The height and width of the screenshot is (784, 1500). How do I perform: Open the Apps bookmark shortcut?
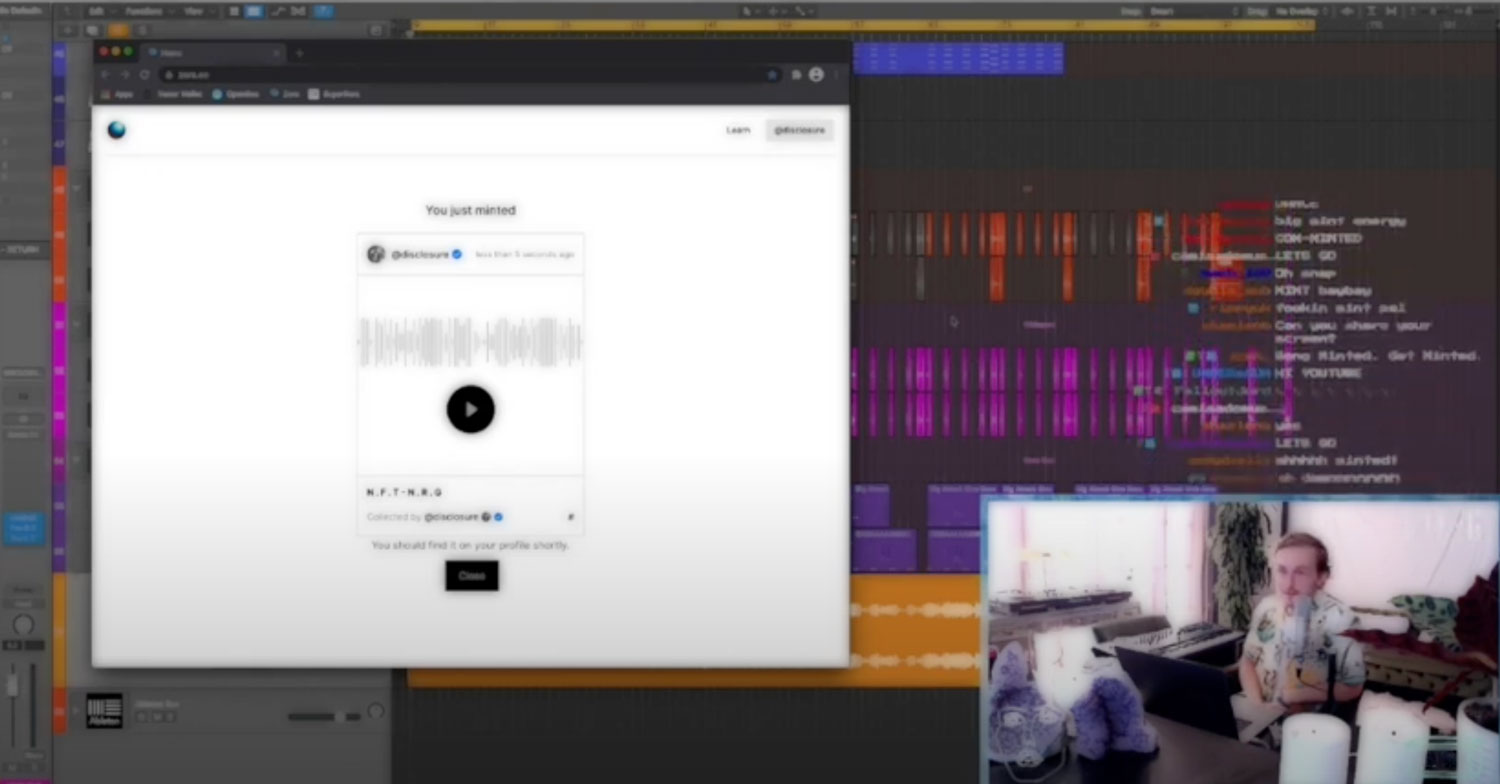(x=118, y=94)
